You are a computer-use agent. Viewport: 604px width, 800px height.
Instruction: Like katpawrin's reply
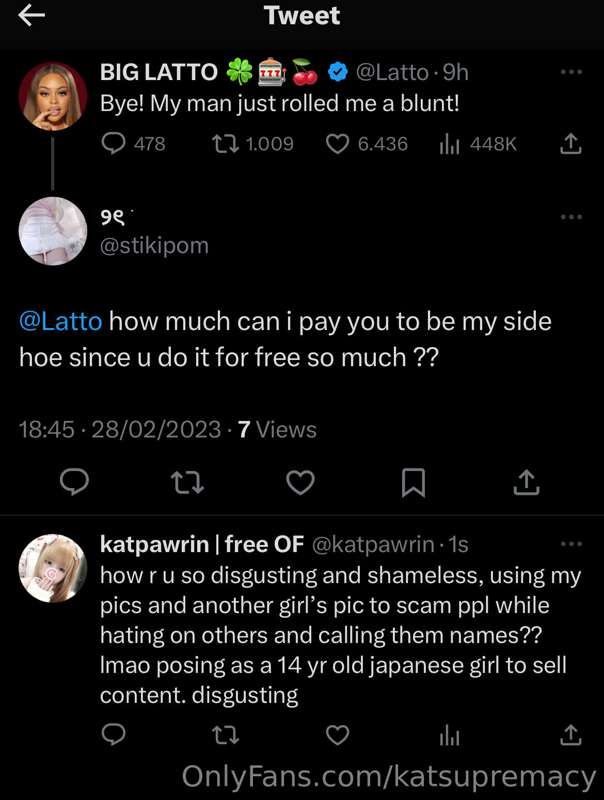pos(337,735)
